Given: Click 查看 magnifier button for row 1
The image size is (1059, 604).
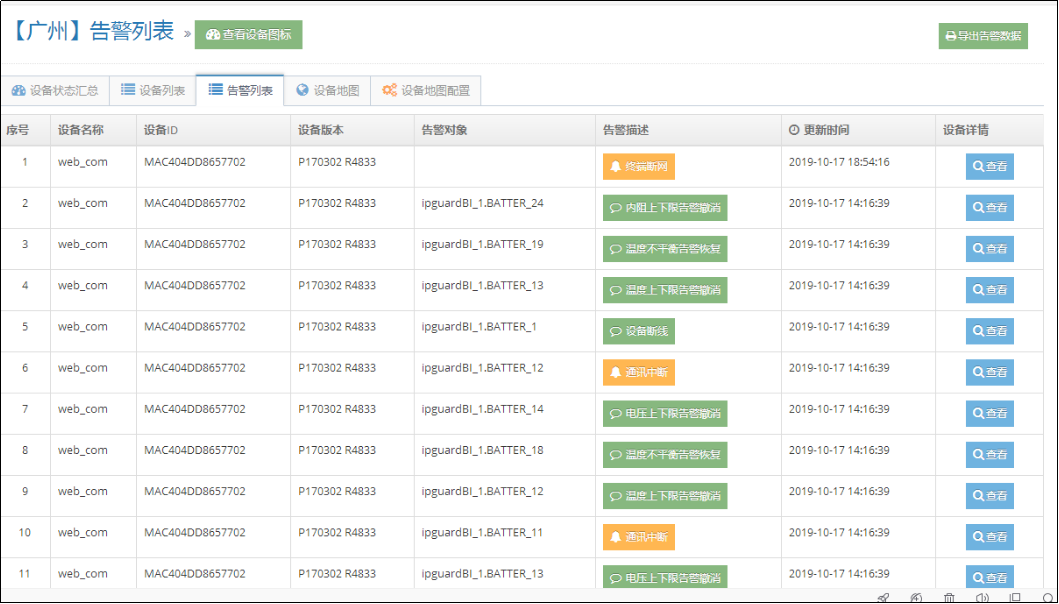Looking at the screenshot, I should tap(989, 167).
